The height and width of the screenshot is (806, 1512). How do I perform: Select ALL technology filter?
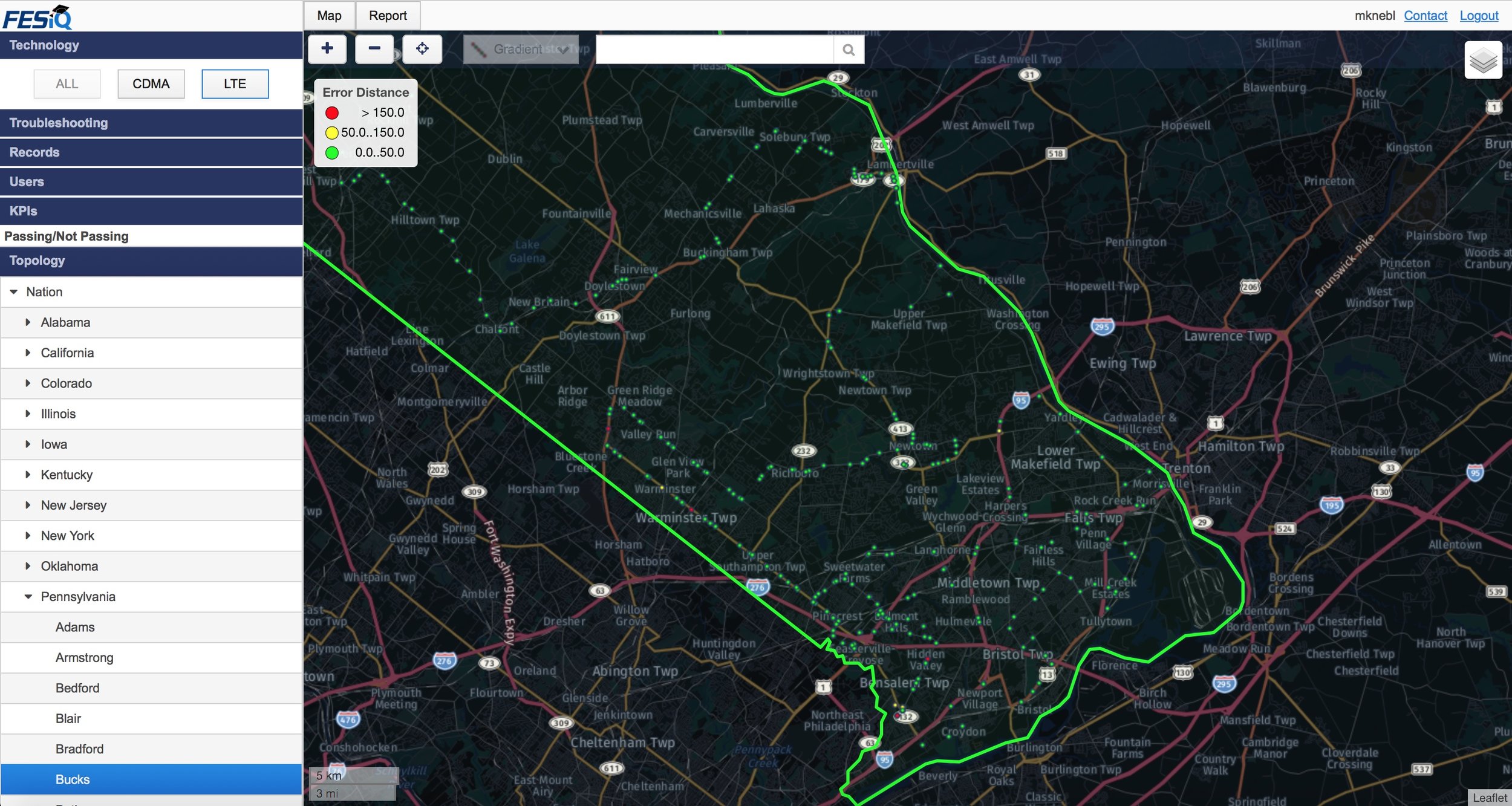coord(67,84)
